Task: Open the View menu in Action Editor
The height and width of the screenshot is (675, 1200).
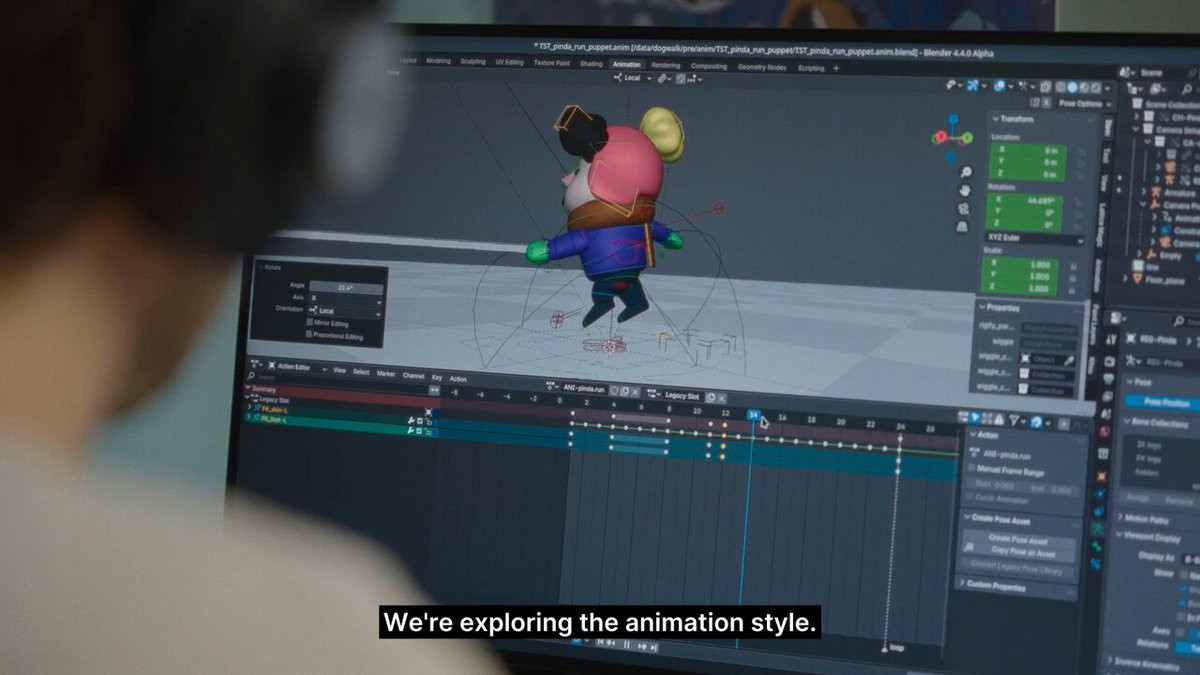Action: pyautogui.click(x=339, y=371)
